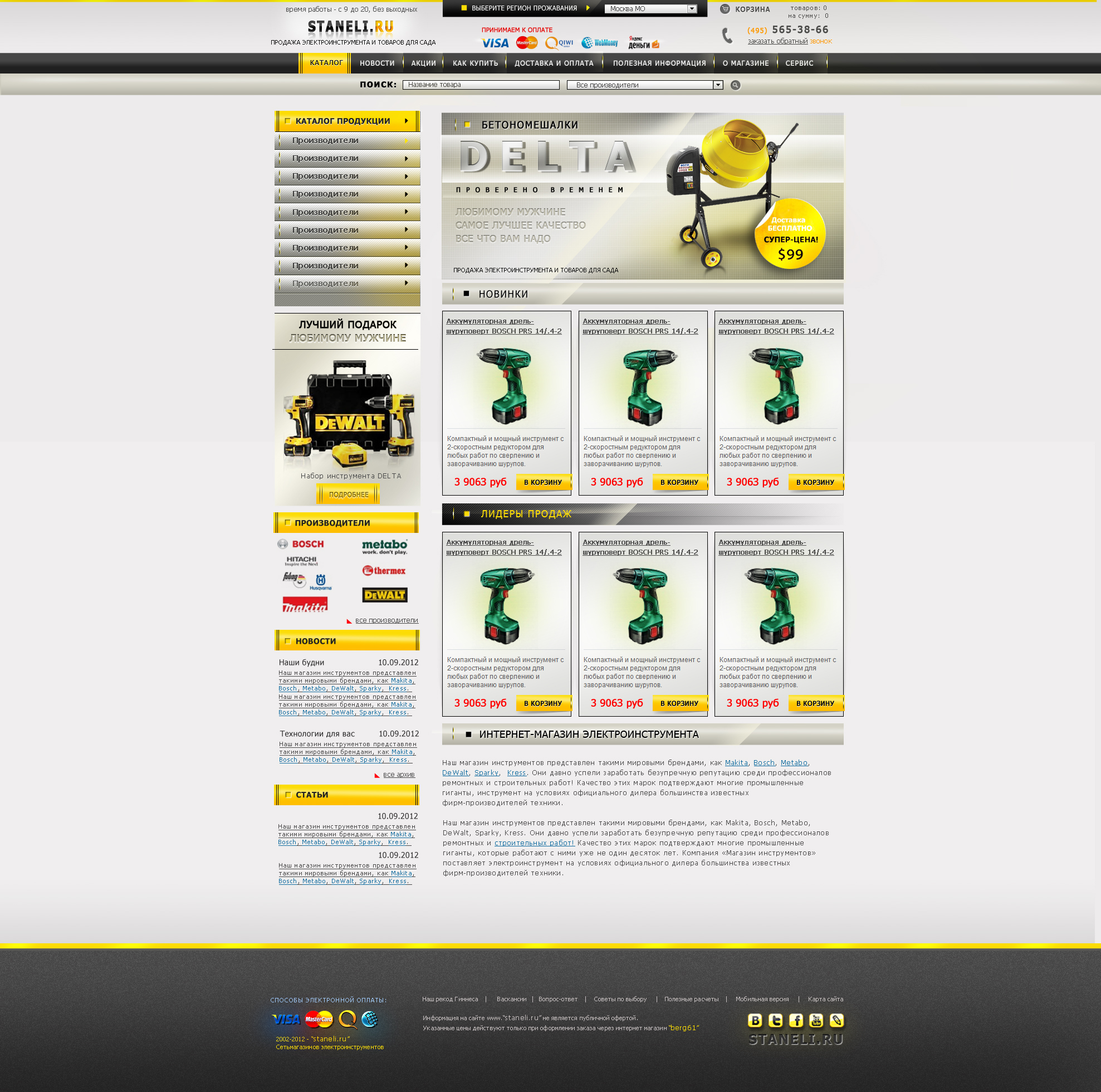Open the Thermex brand logo

384,571
